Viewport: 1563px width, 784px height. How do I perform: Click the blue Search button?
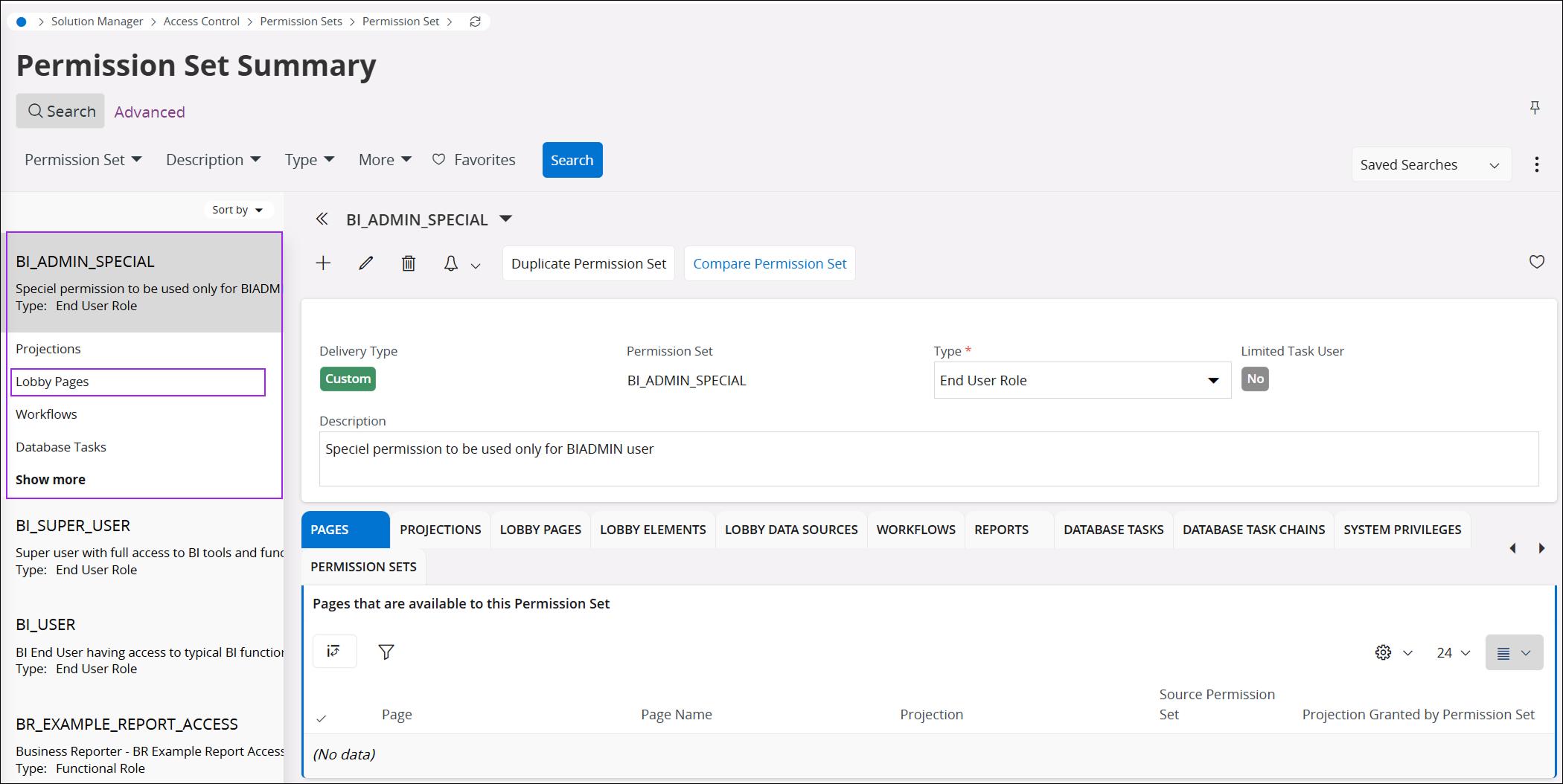click(x=572, y=160)
